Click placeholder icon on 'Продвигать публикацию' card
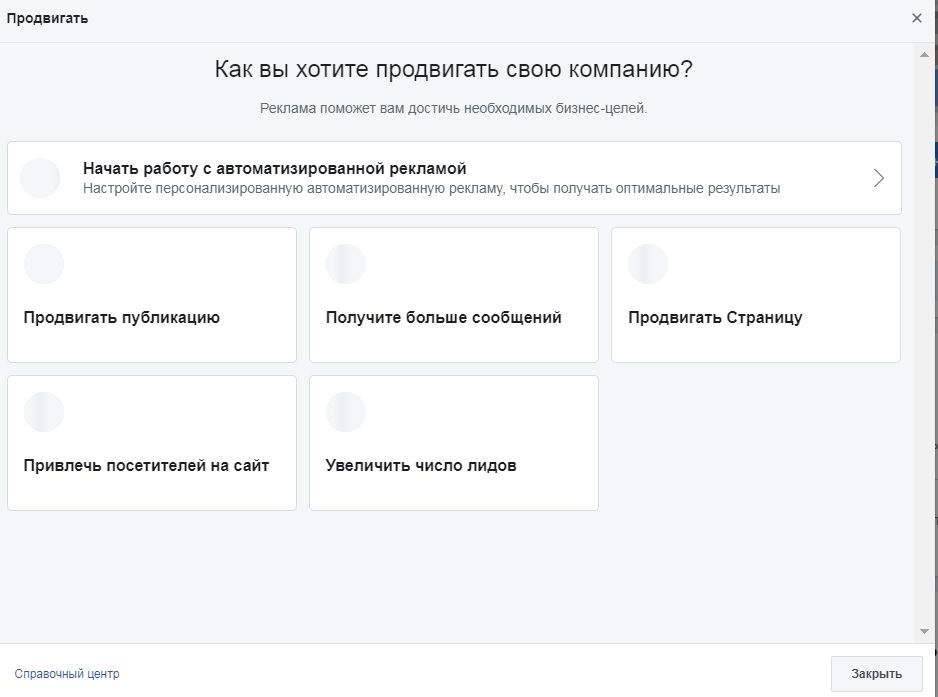The image size is (938, 697). click(x=44, y=264)
